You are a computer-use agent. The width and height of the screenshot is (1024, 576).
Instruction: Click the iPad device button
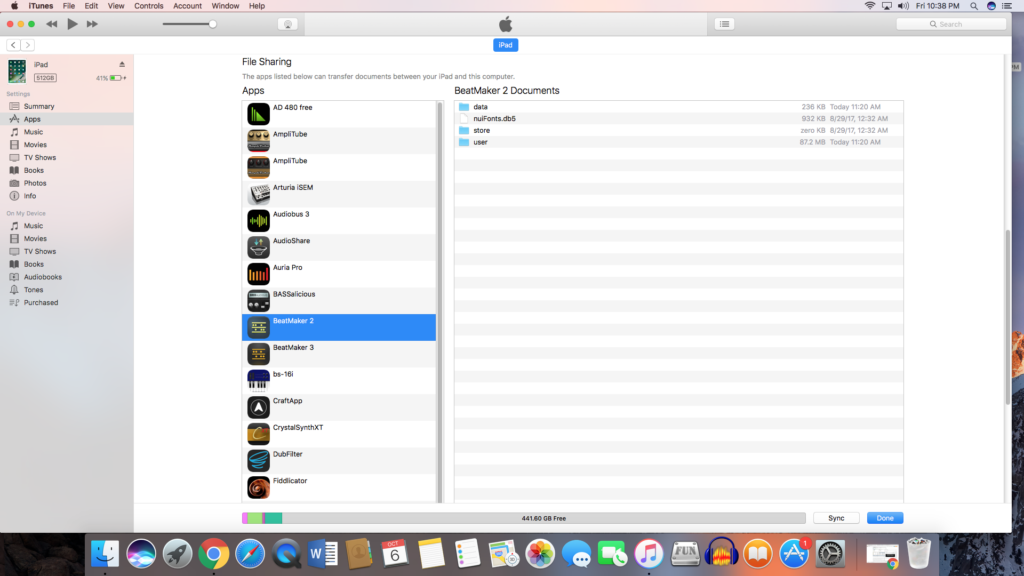505,45
